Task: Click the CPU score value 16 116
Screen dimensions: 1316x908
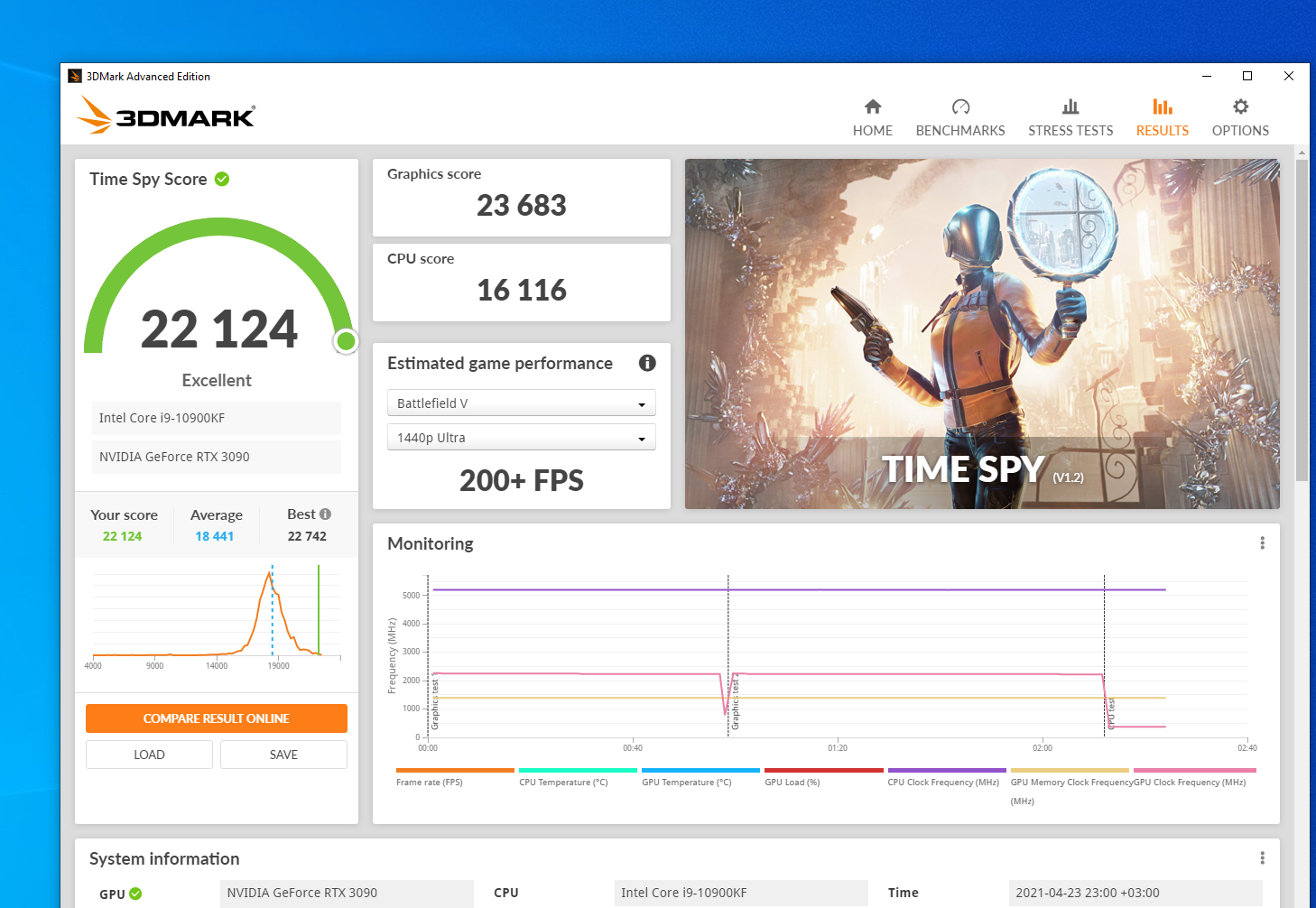Action: [x=522, y=291]
